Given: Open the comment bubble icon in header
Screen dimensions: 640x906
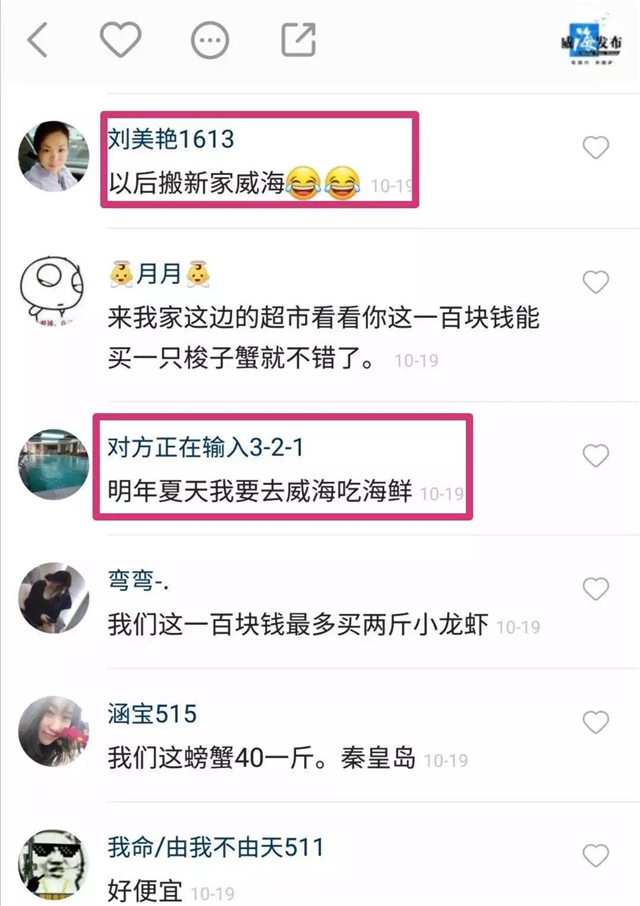Looking at the screenshot, I should tap(210, 40).
